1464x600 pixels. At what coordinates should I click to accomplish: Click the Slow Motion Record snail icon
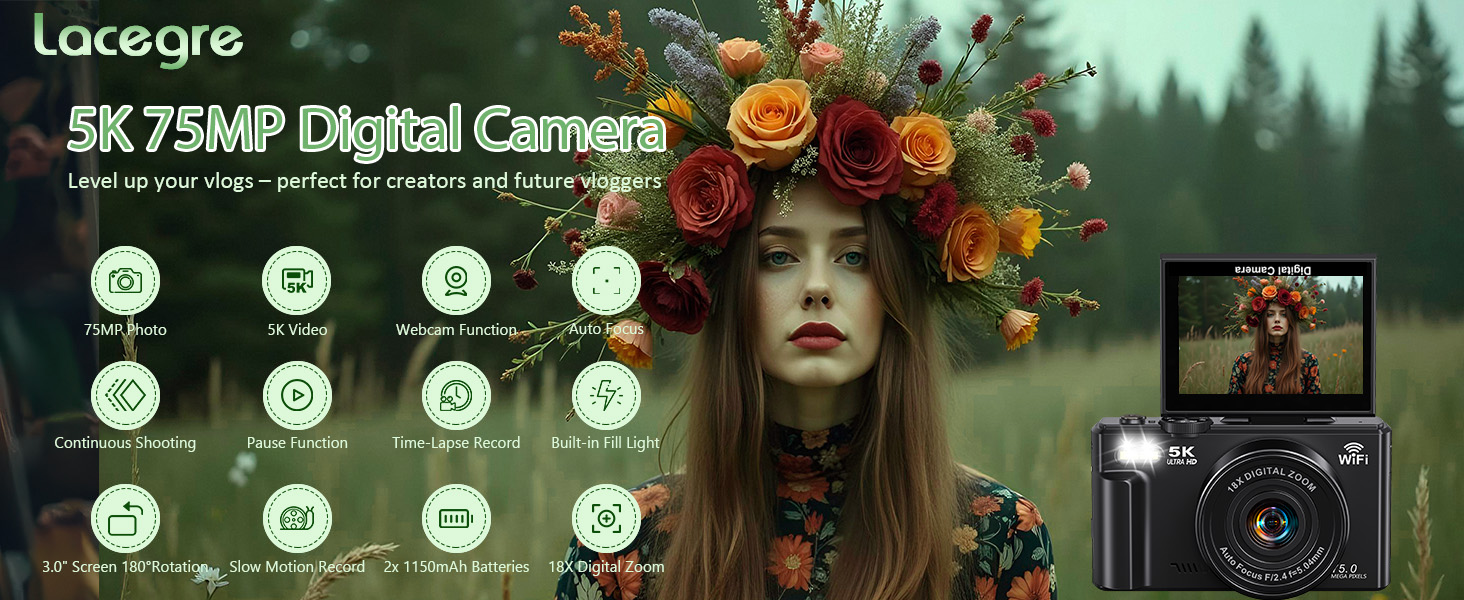point(297,518)
